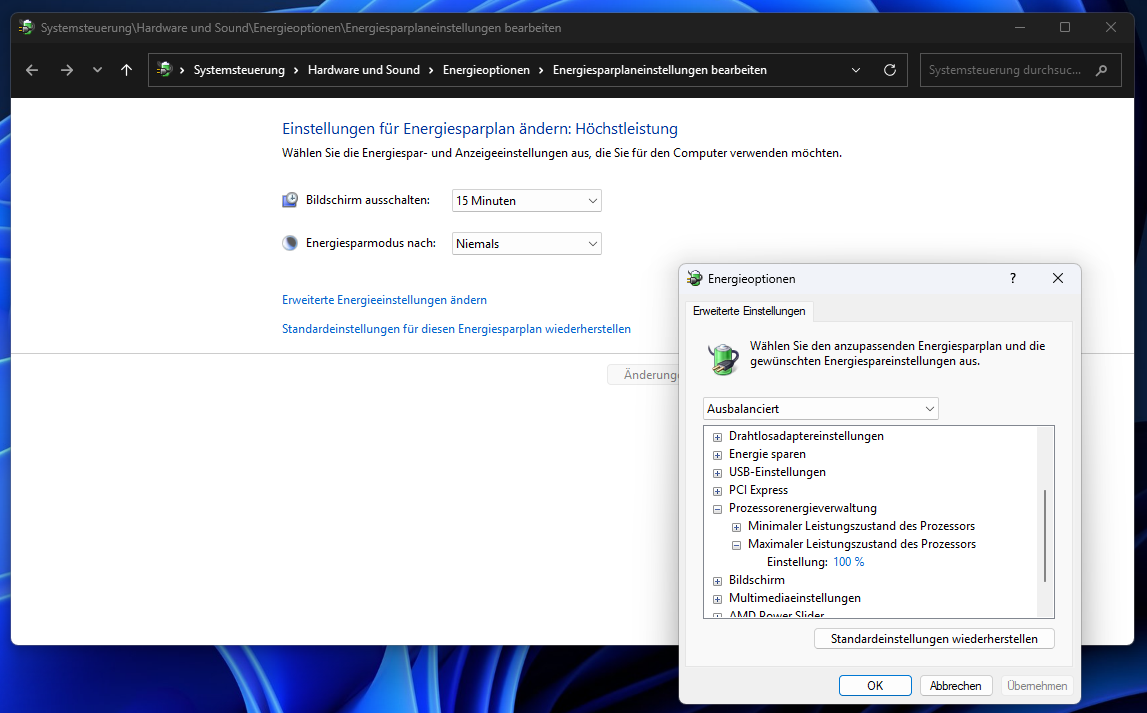Image resolution: width=1147 pixels, height=713 pixels.
Task: Select Systemsteuerung in the breadcrumb
Action: pyautogui.click(x=239, y=70)
